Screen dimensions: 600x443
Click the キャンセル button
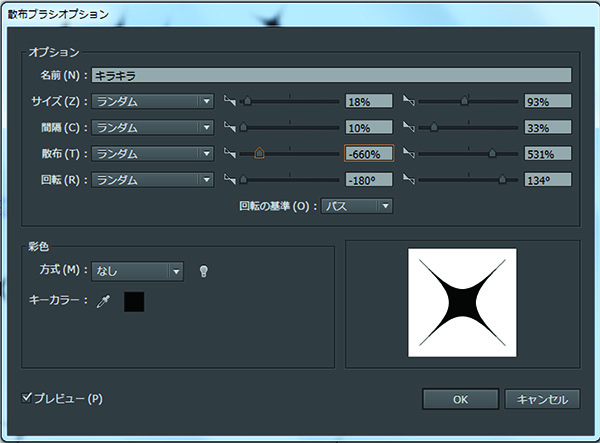542,399
